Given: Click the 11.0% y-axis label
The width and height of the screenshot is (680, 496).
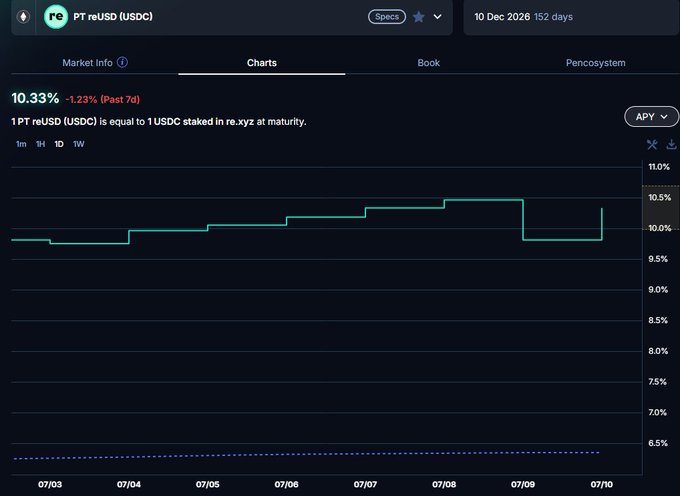Looking at the screenshot, I should 659,167.
